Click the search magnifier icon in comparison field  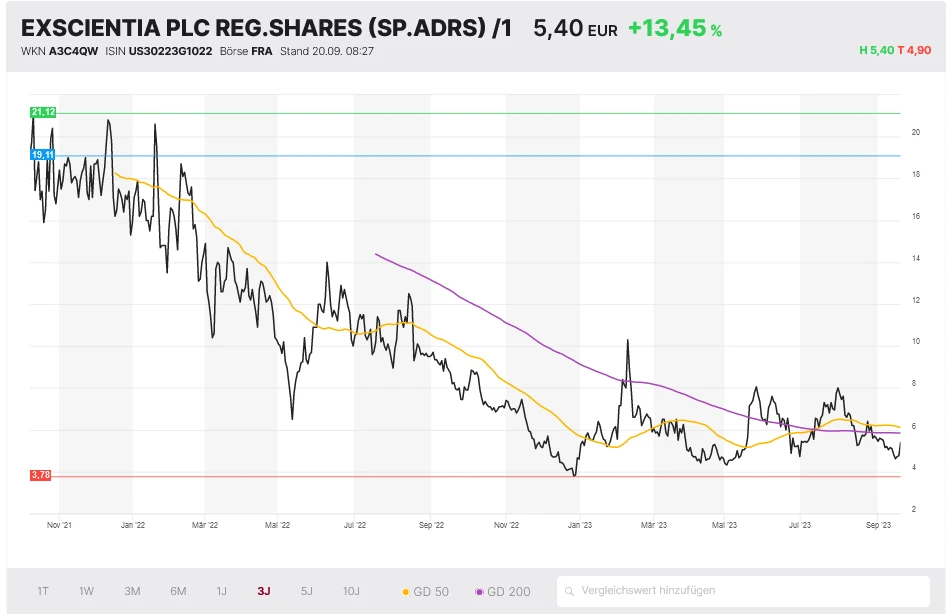point(569,591)
